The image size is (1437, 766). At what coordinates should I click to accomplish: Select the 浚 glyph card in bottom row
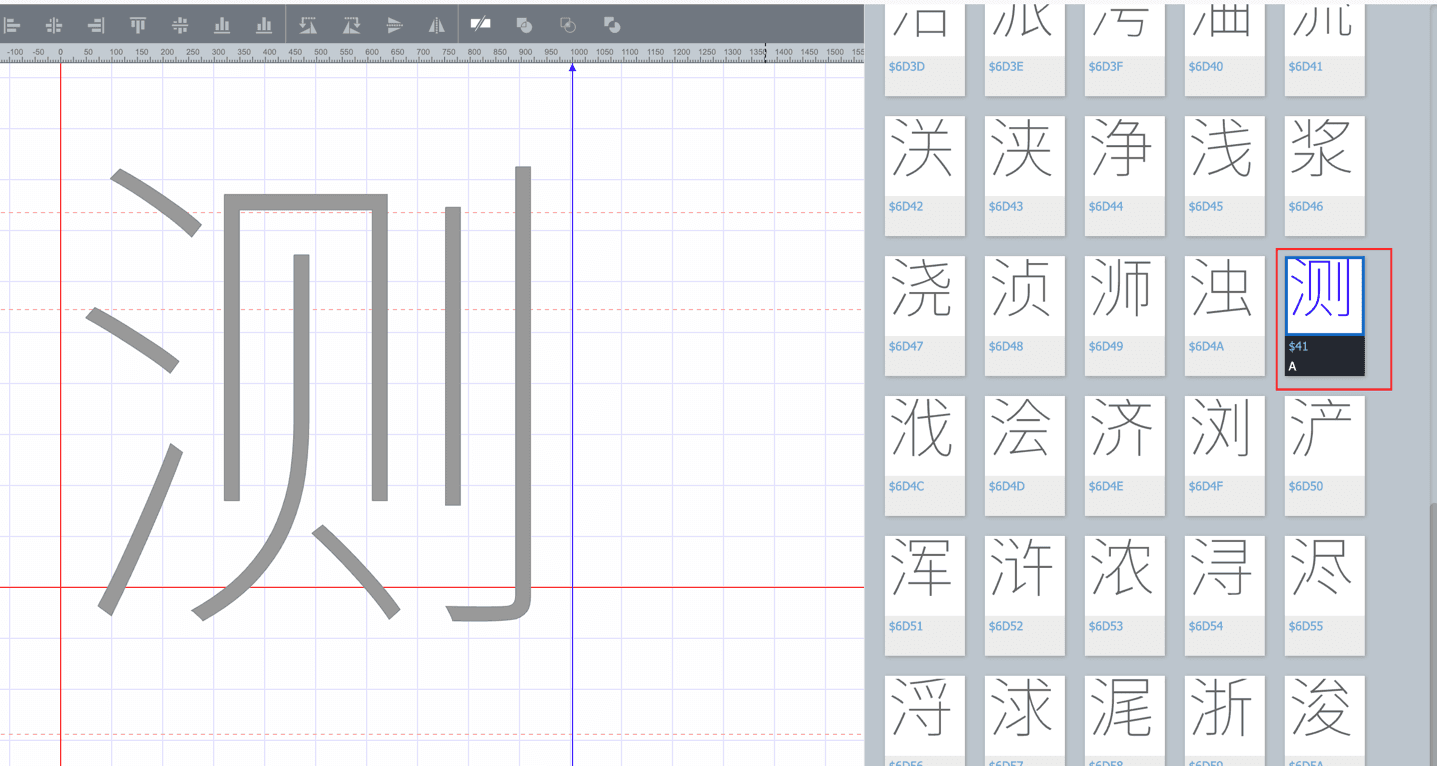(x=1325, y=721)
